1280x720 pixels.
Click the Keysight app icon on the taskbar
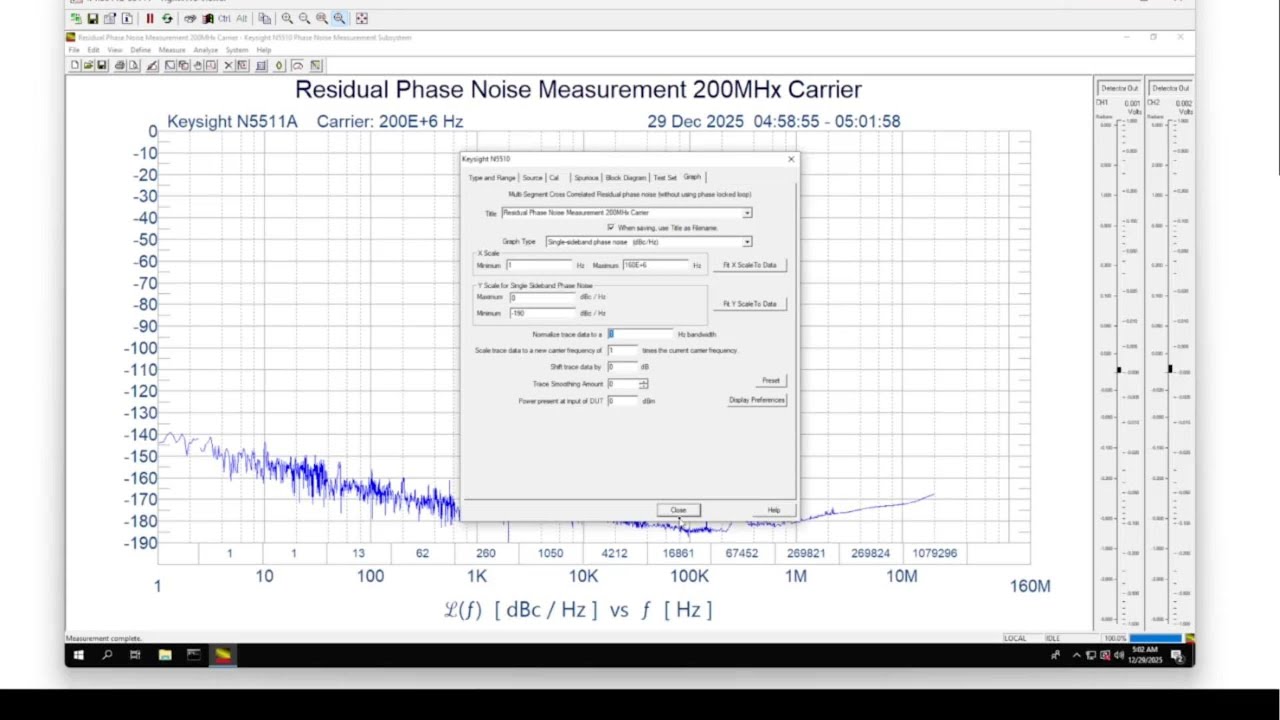click(x=223, y=655)
